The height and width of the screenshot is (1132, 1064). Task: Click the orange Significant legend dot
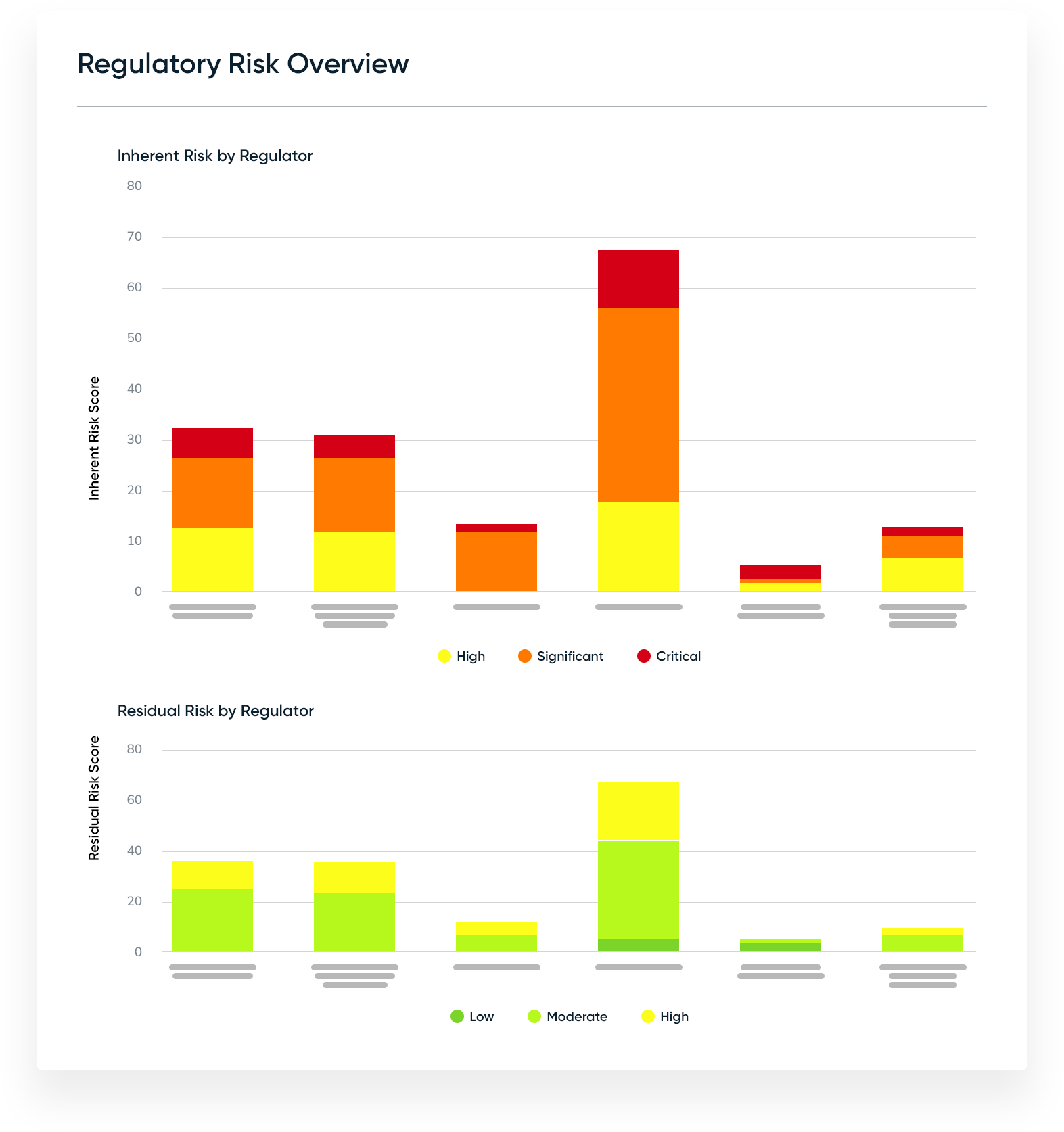pos(525,656)
